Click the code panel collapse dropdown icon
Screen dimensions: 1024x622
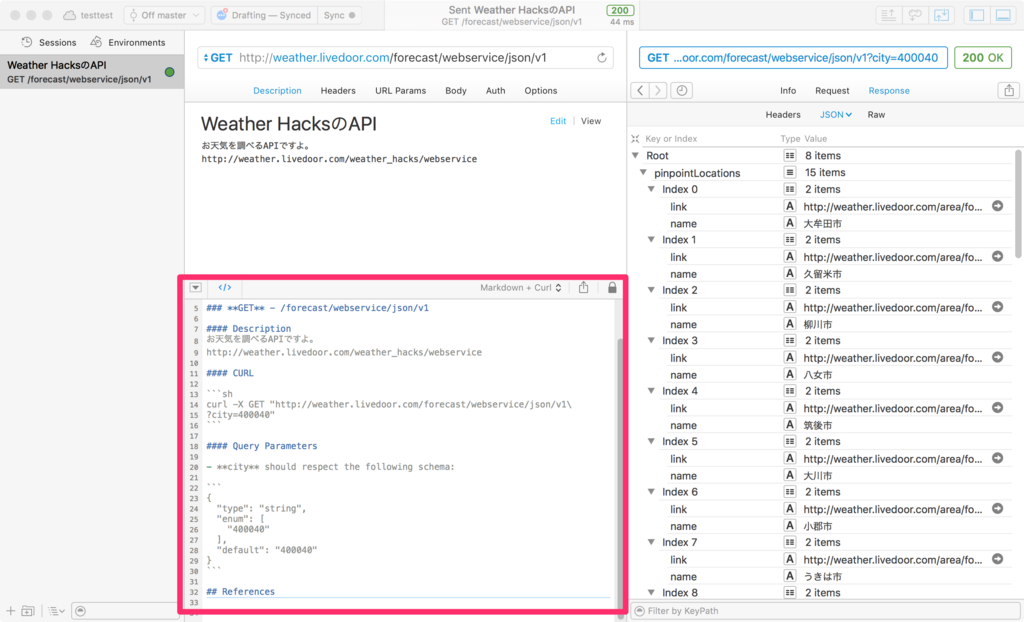coord(195,287)
